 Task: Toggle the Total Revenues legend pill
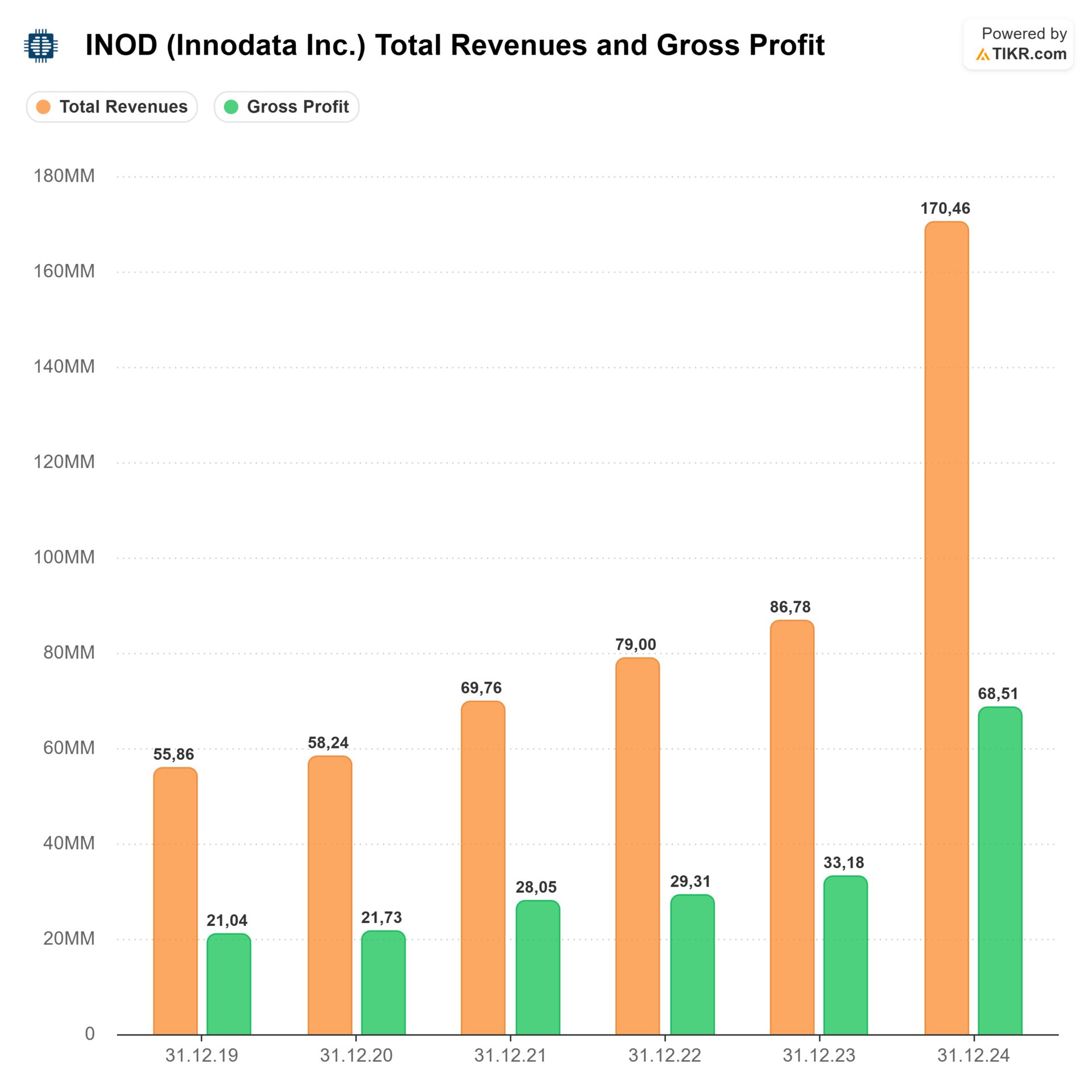point(112,107)
